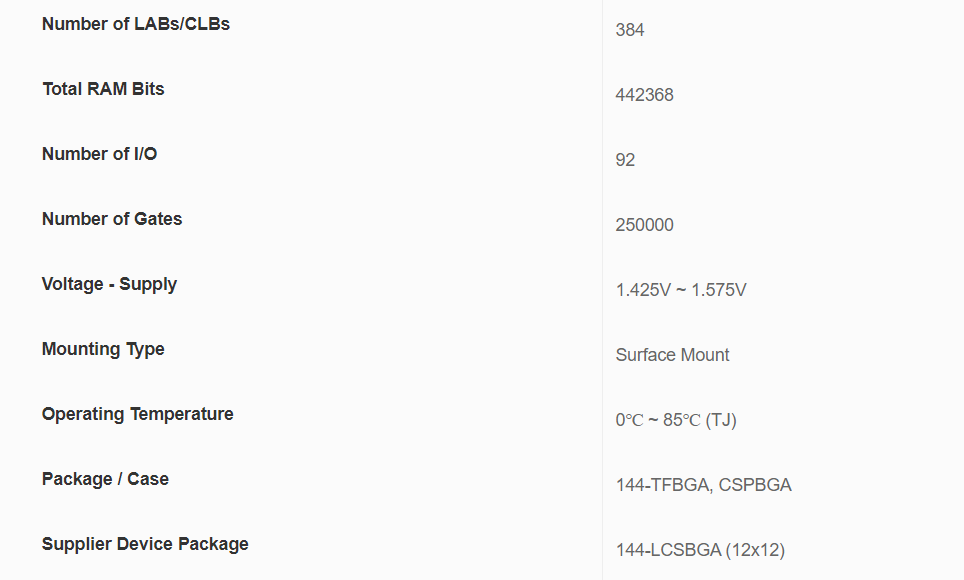Click the Supplier Device Package label
Viewport: 964px width, 580px height.
pos(145,544)
